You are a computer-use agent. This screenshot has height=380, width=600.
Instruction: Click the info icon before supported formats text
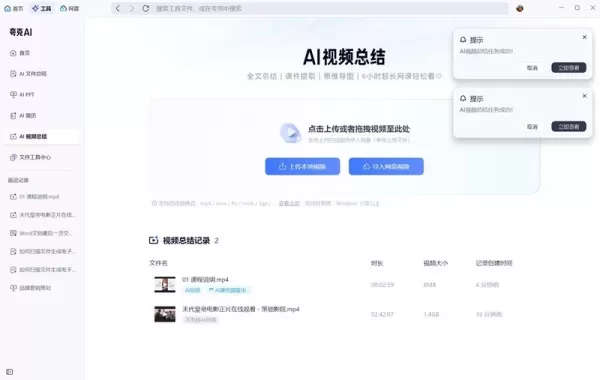154,203
